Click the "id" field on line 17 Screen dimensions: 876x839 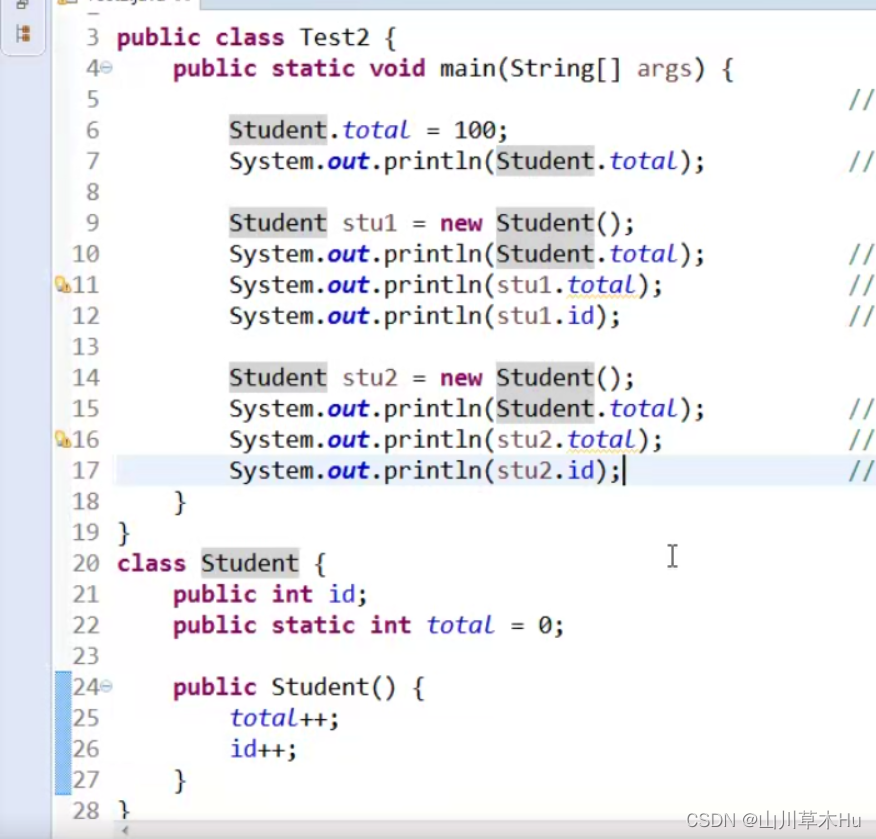pyautogui.click(x=580, y=471)
